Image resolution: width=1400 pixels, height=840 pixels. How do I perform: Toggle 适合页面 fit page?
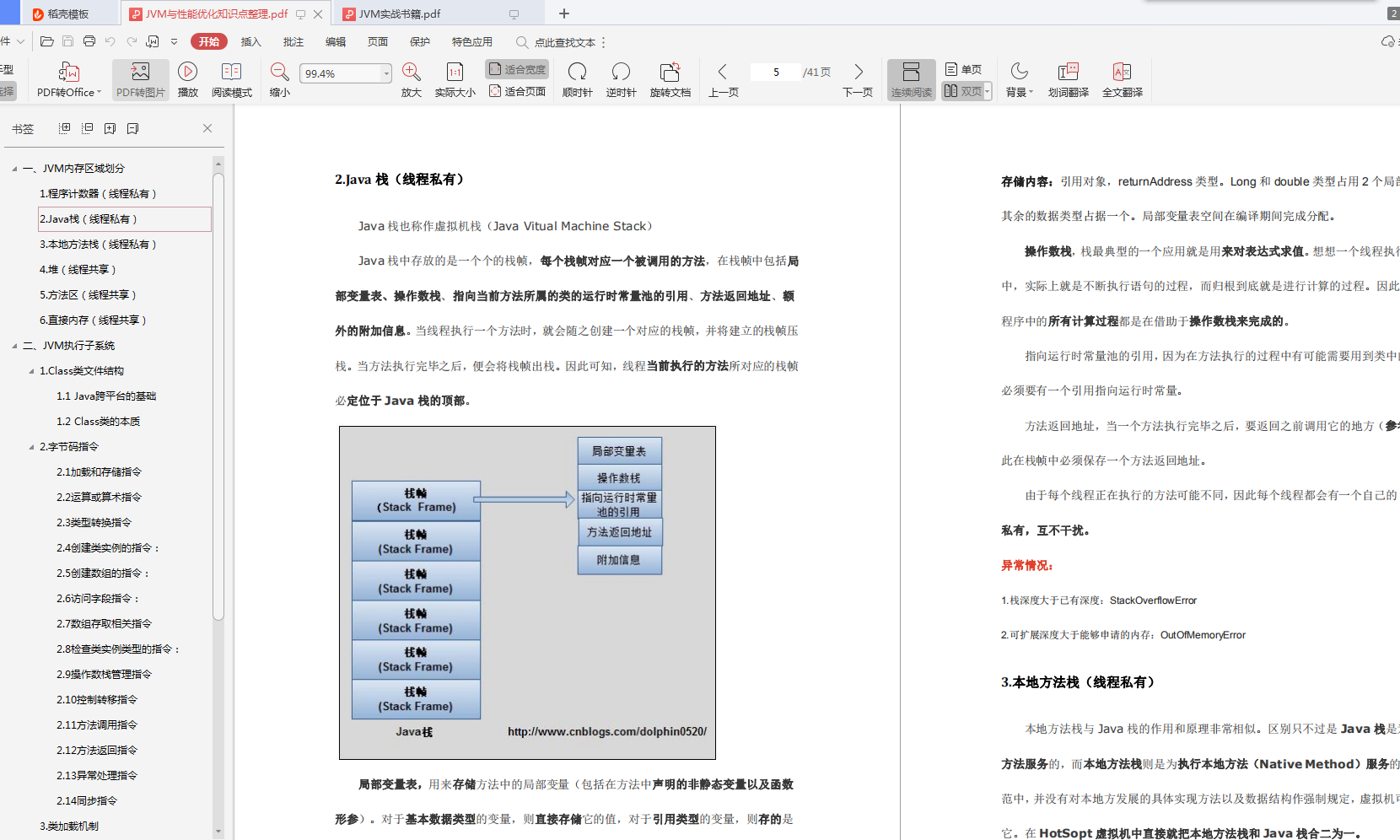tap(517, 91)
